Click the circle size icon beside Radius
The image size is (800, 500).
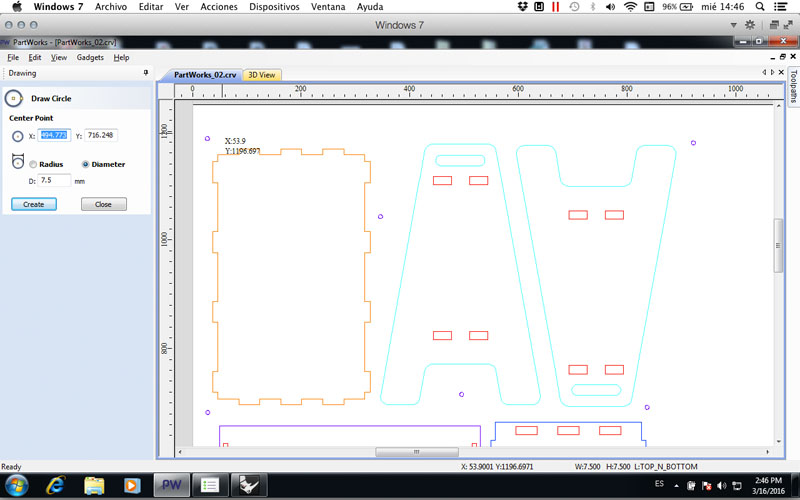tap(18, 161)
